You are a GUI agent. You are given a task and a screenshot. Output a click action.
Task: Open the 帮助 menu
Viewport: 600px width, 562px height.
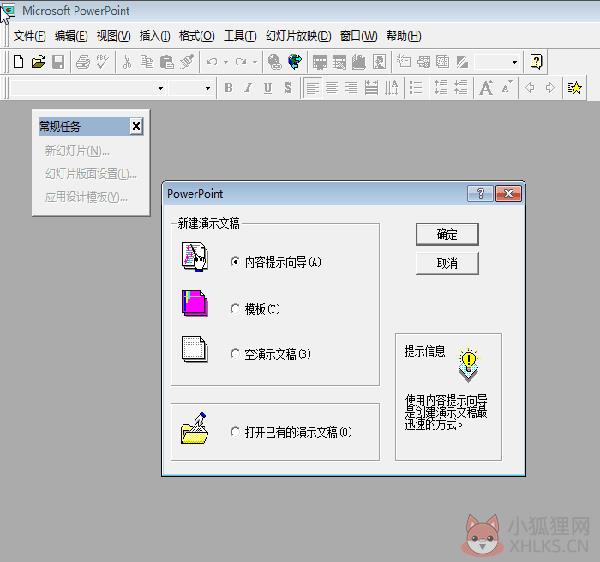click(404, 36)
